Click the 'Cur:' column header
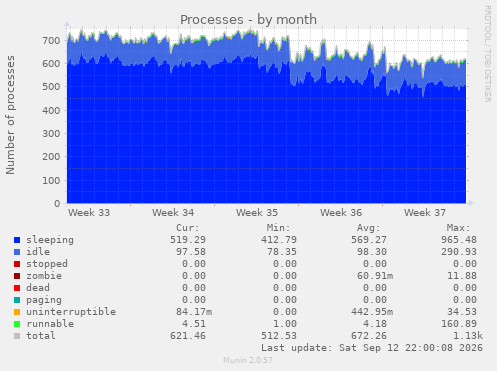The image size is (497, 371). point(188,228)
